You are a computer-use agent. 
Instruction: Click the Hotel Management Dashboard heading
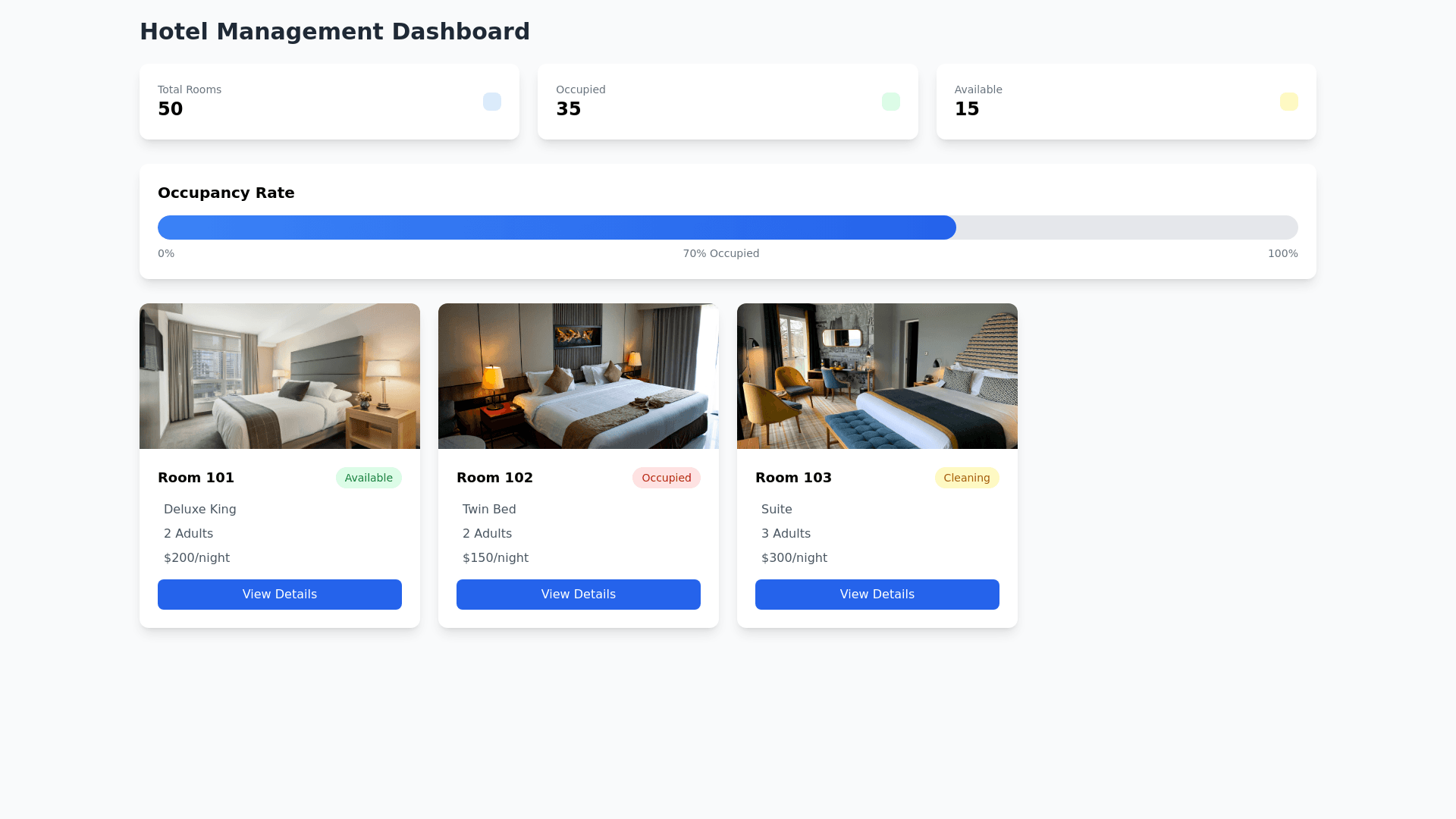[334, 31]
